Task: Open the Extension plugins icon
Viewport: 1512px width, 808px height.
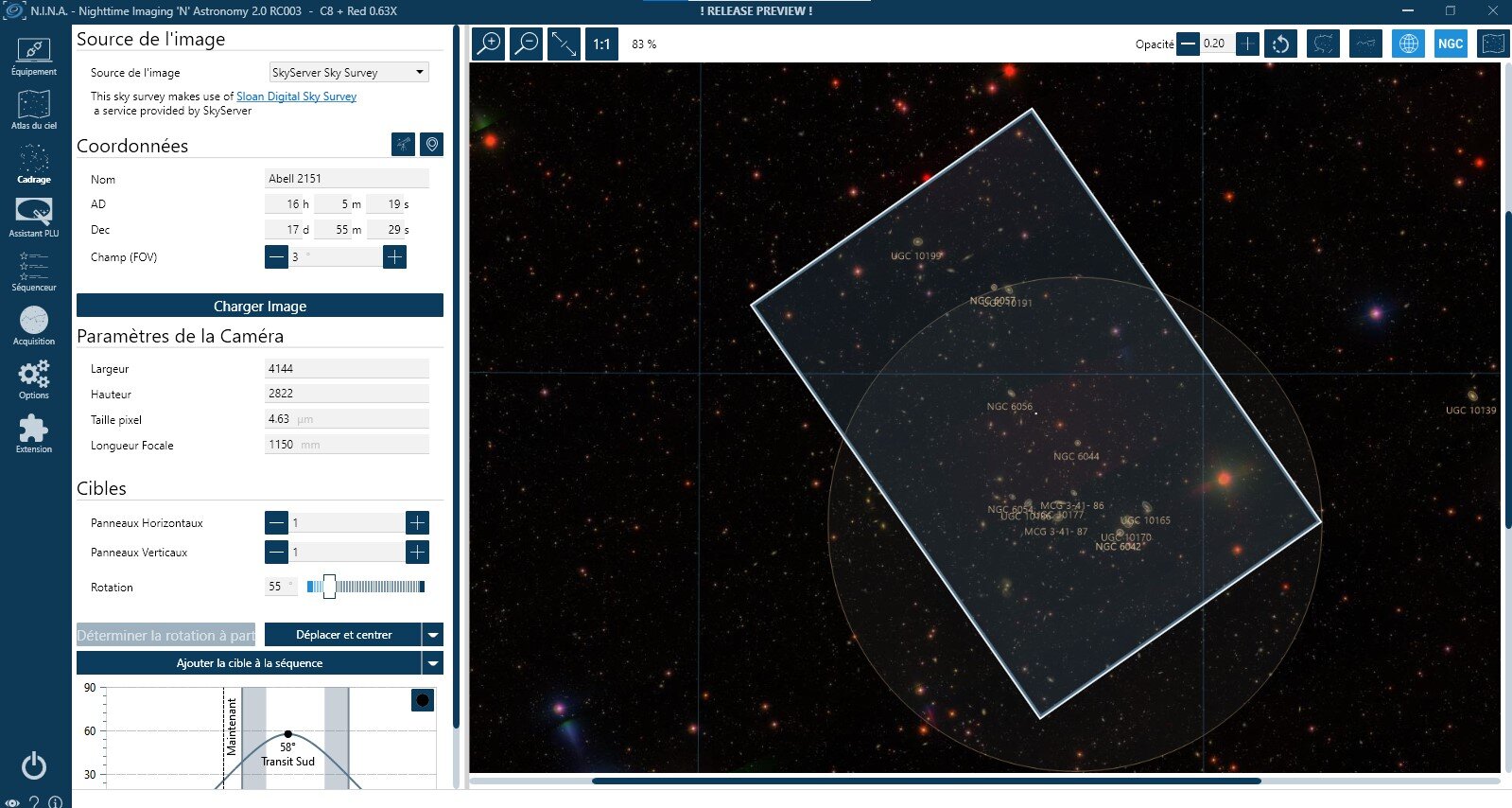Action: pyautogui.click(x=34, y=434)
